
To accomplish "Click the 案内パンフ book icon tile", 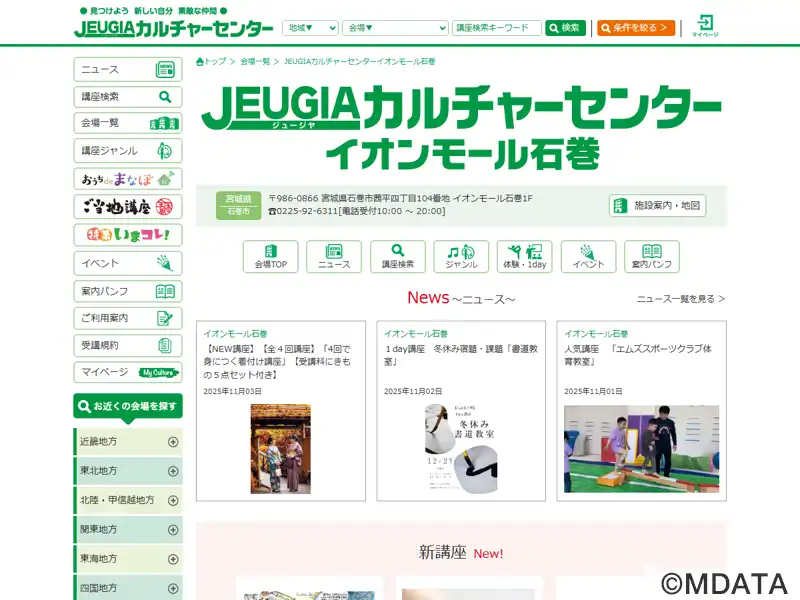I will 652,257.
